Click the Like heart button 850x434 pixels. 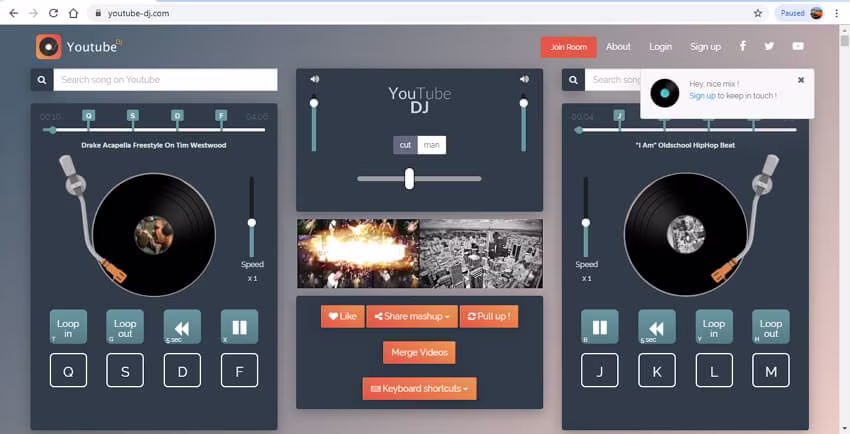point(343,316)
